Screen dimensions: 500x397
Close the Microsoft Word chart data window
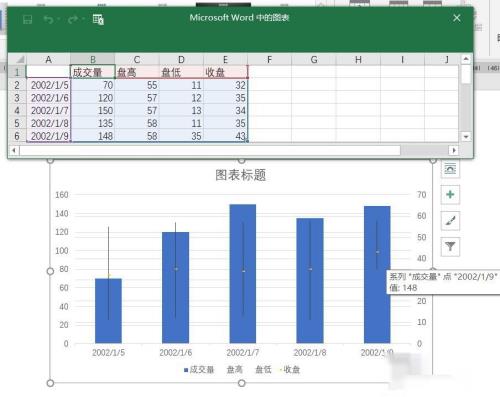pos(457,18)
